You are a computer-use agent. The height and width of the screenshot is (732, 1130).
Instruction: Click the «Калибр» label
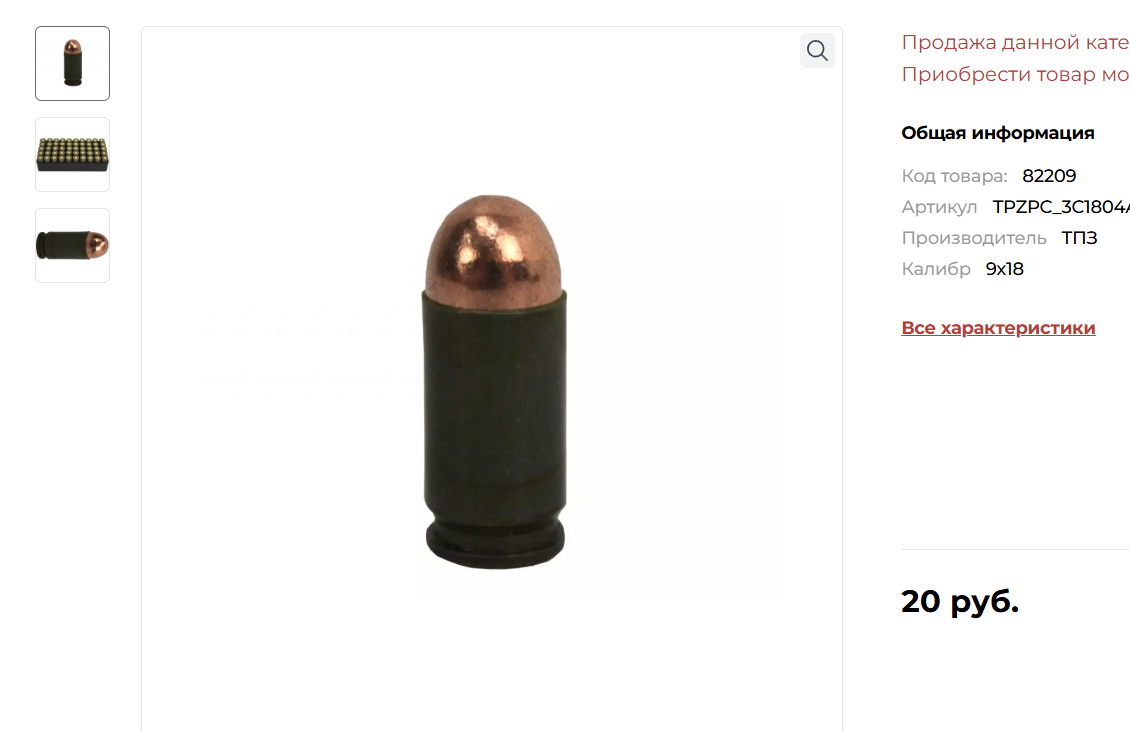(936, 269)
